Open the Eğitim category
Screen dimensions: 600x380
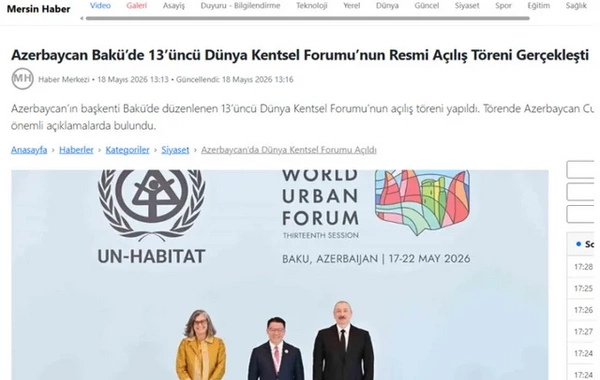538,5
